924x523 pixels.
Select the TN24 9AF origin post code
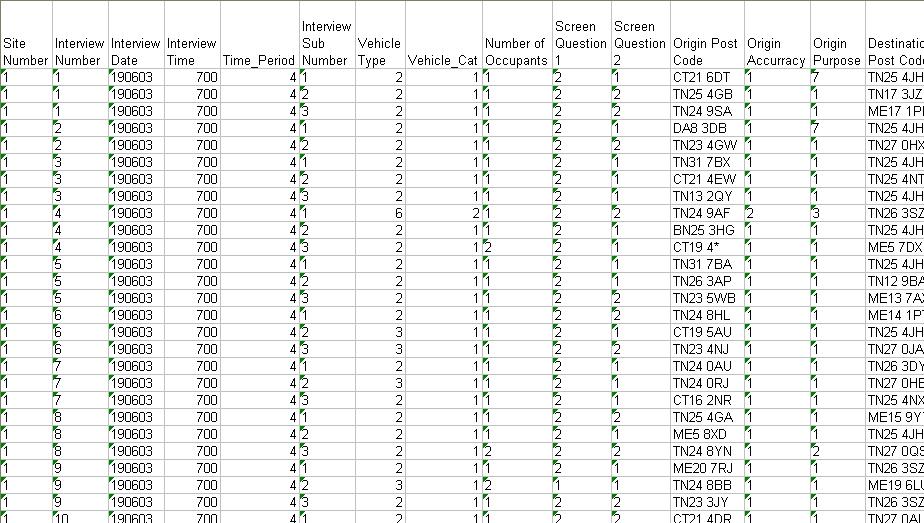click(x=708, y=213)
